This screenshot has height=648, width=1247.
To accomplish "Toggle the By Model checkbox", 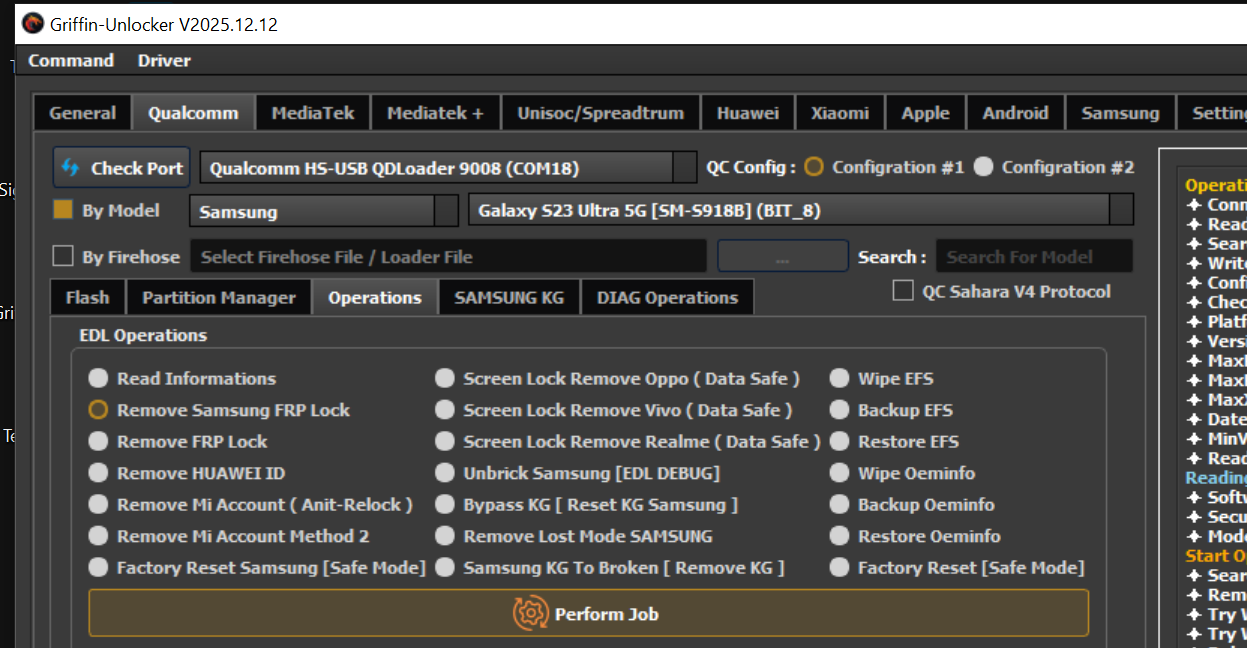I will click(x=63, y=210).
